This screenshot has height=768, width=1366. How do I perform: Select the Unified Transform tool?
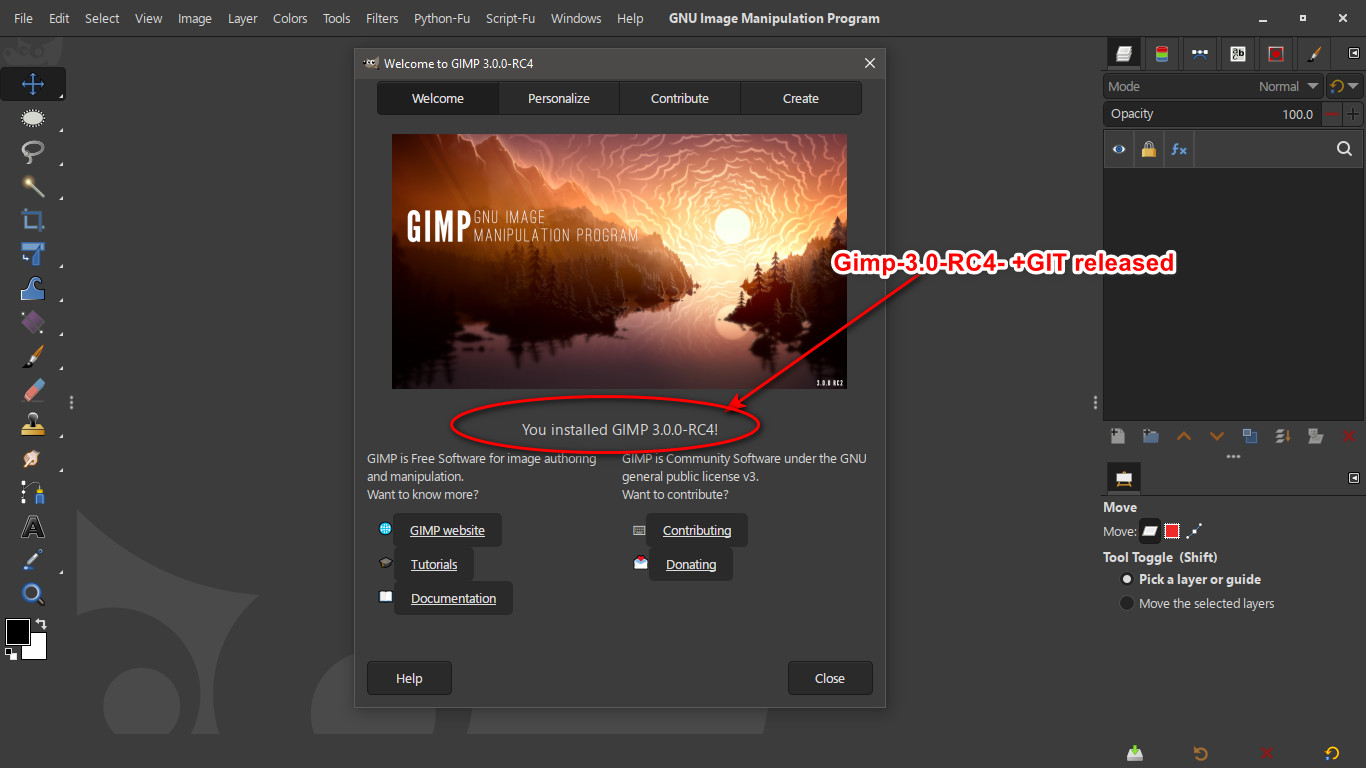coord(33,254)
